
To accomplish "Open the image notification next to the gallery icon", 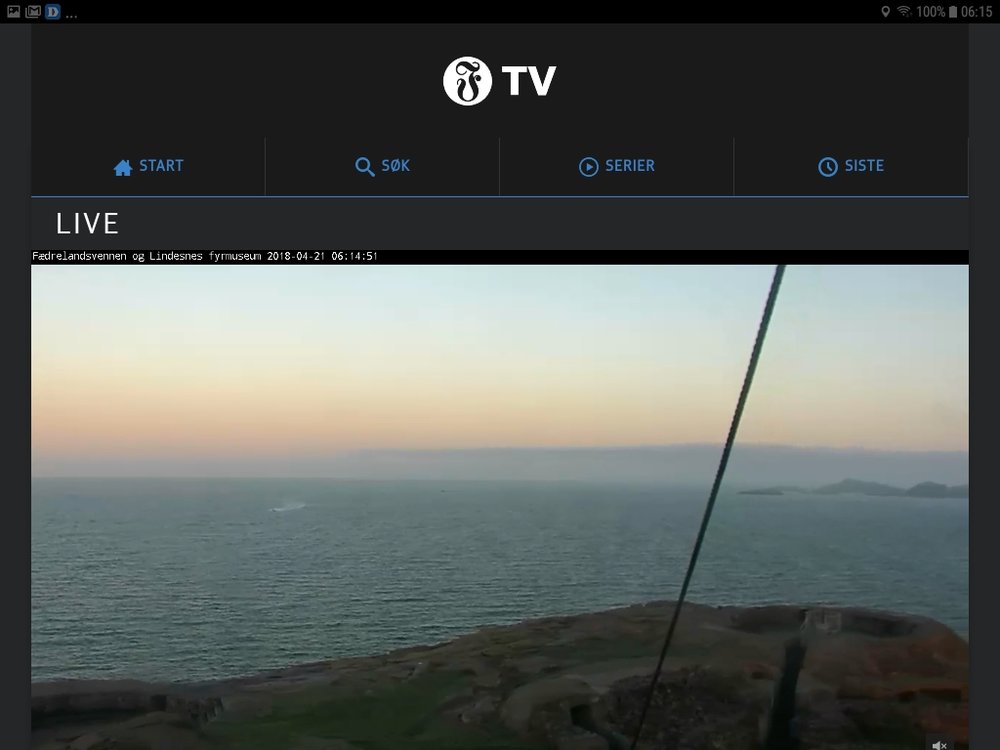I will tap(33, 11).
